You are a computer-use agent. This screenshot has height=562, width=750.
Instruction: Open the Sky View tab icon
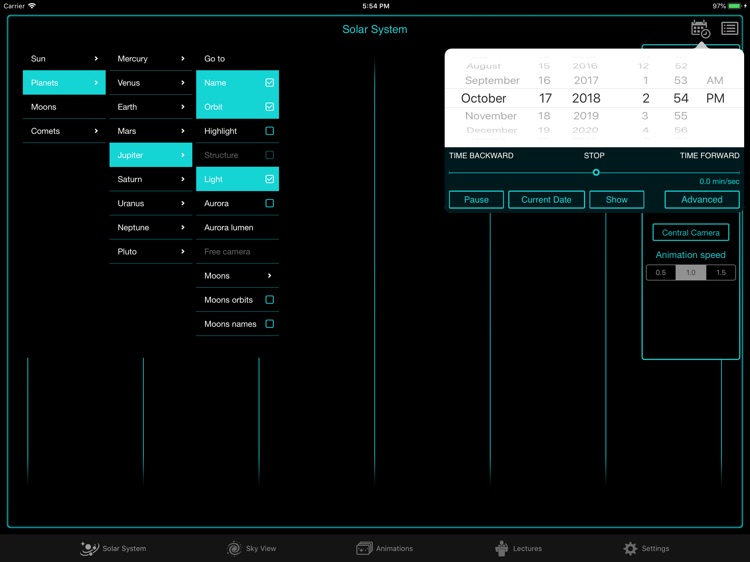pyautogui.click(x=234, y=548)
